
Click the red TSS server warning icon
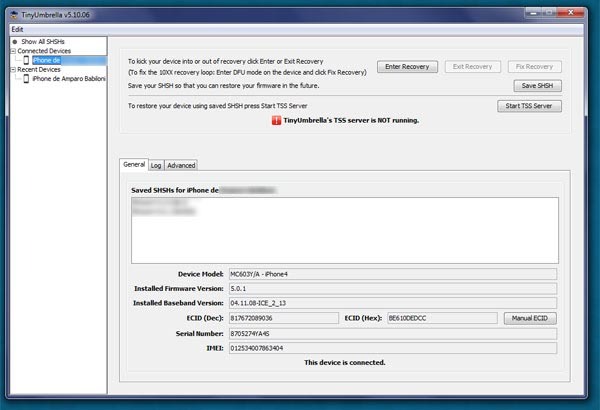coord(277,120)
